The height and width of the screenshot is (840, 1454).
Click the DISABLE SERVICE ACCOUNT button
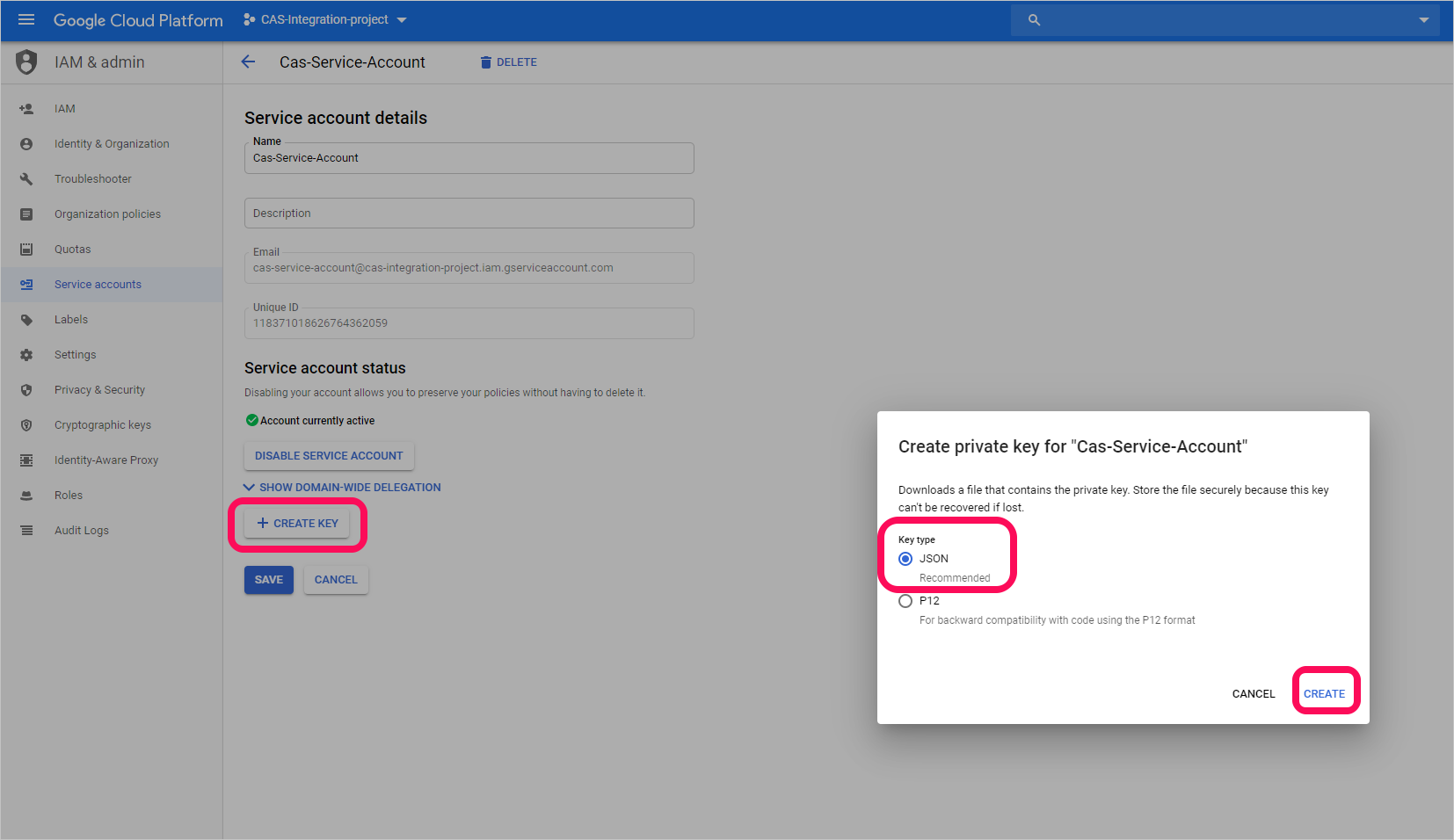pyautogui.click(x=329, y=456)
